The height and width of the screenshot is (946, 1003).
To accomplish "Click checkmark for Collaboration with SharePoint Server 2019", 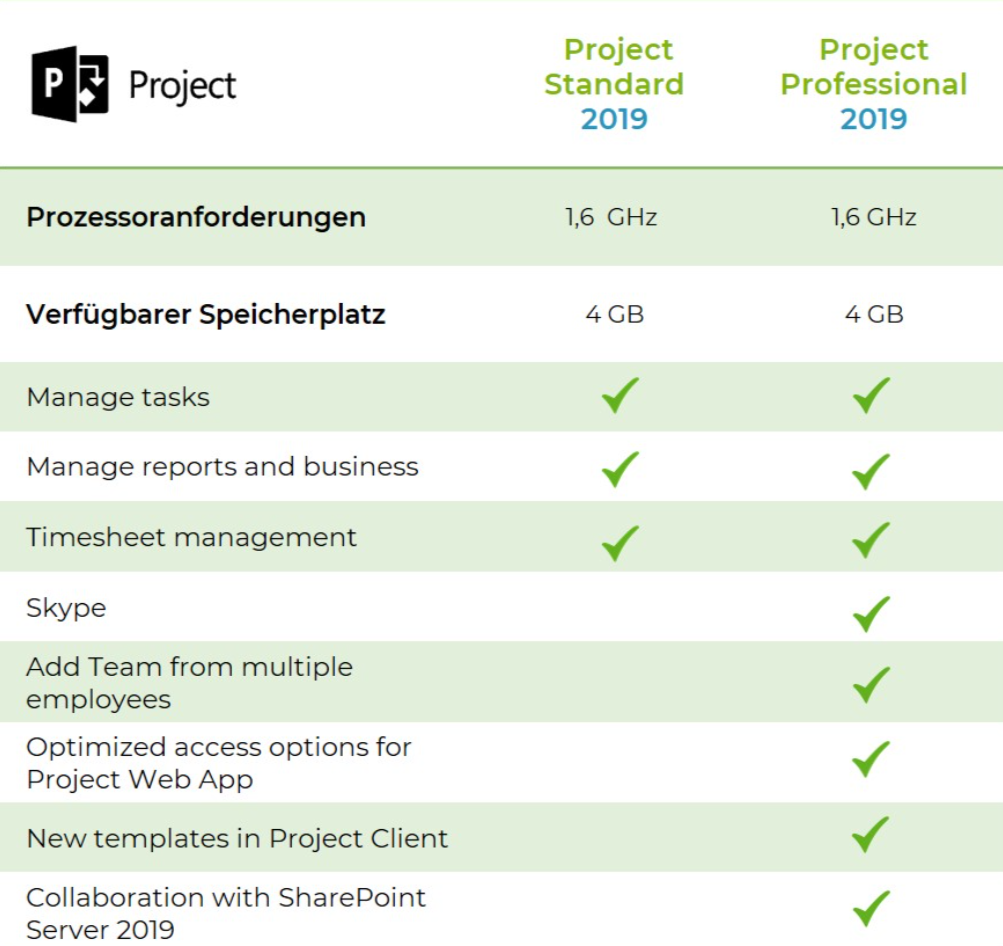I will pos(871,908).
